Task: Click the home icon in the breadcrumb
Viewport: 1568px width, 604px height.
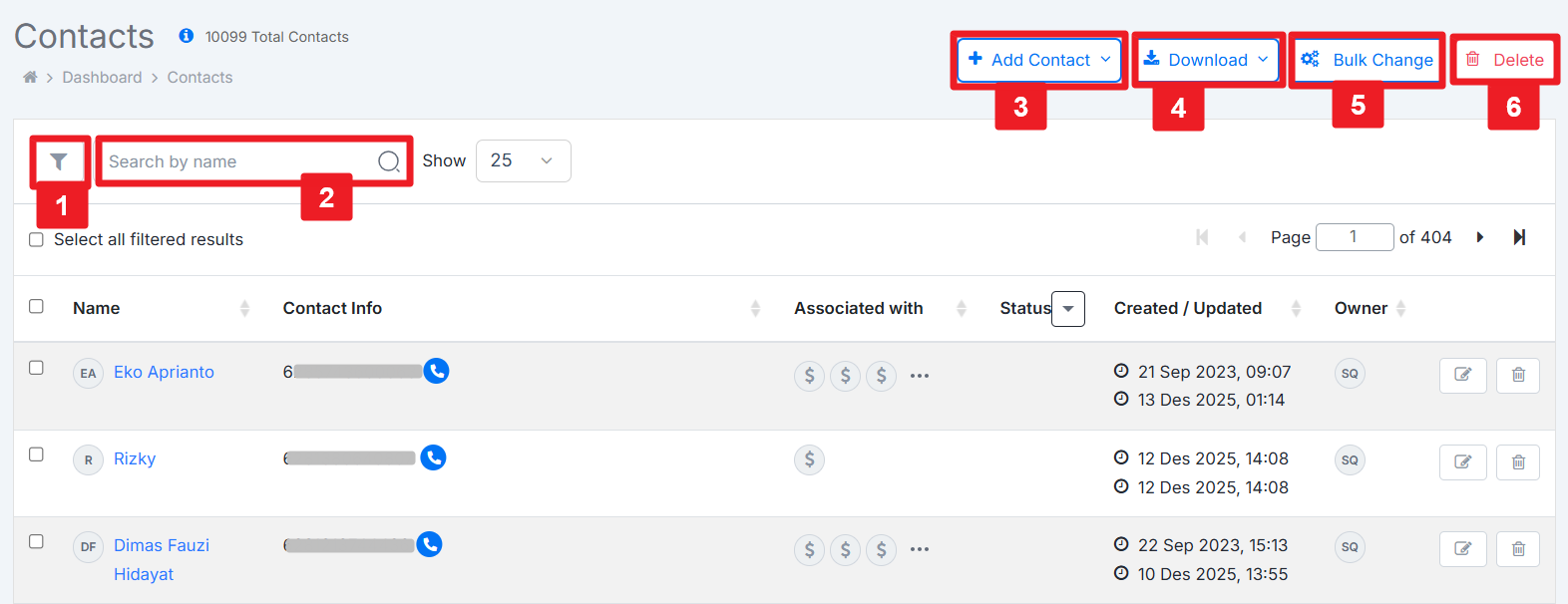Action: (30, 78)
